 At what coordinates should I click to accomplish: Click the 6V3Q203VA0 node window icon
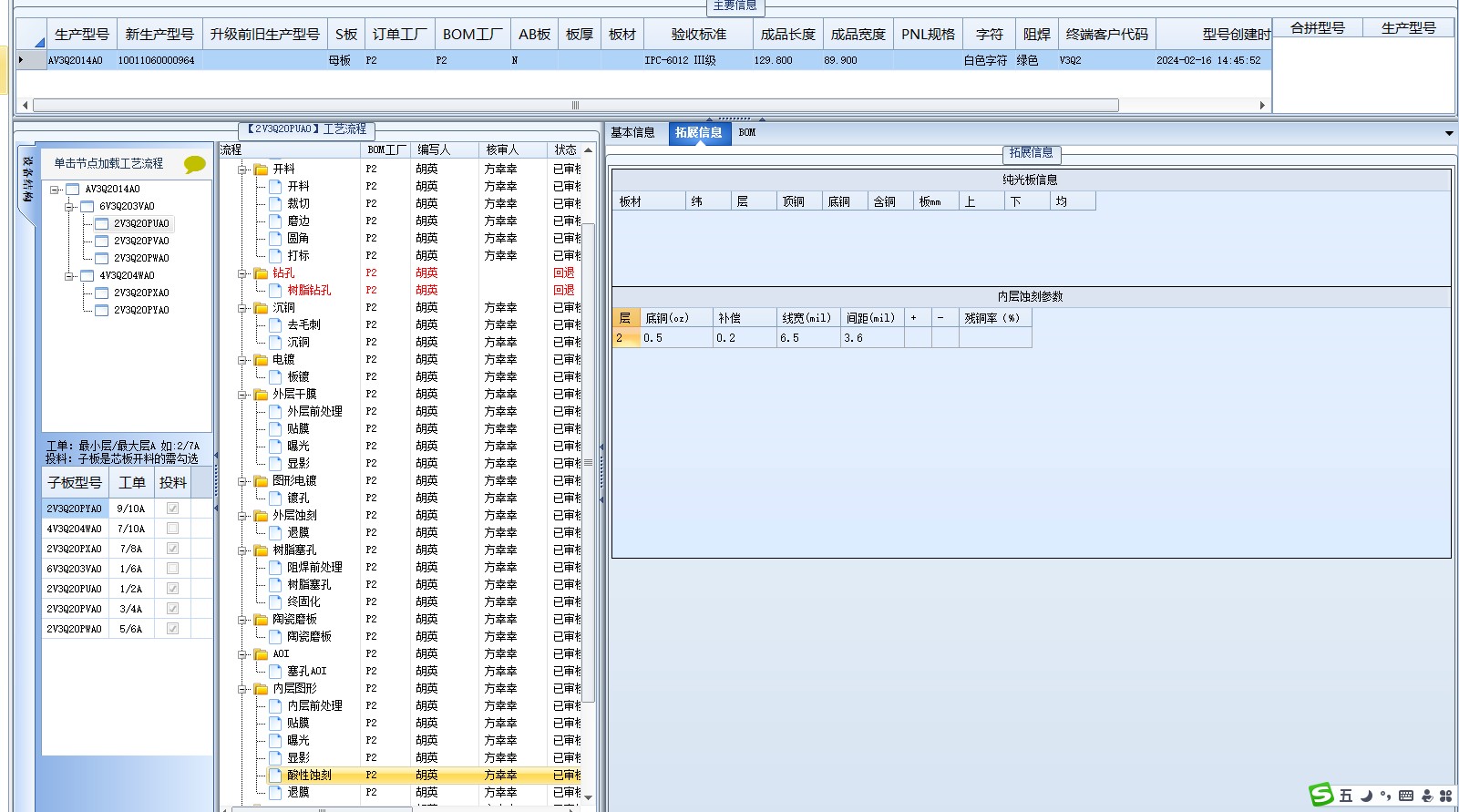87,207
